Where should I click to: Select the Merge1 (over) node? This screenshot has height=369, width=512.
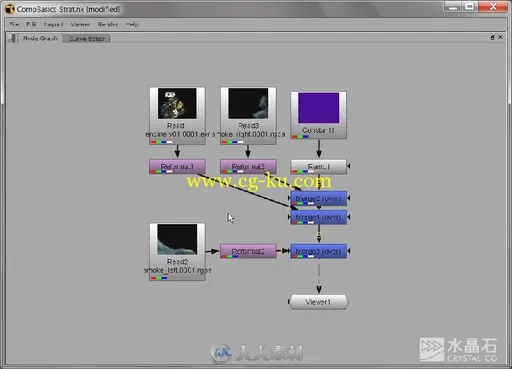(318, 217)
